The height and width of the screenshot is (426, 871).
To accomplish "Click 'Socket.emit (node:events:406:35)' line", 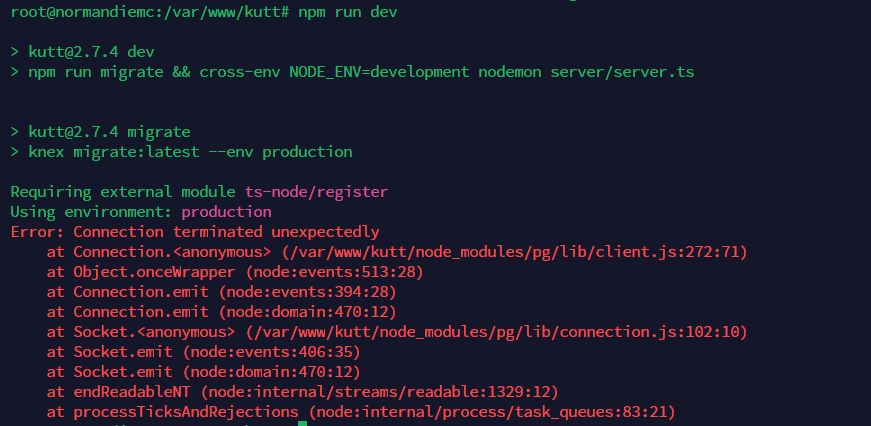I will 204,352.
